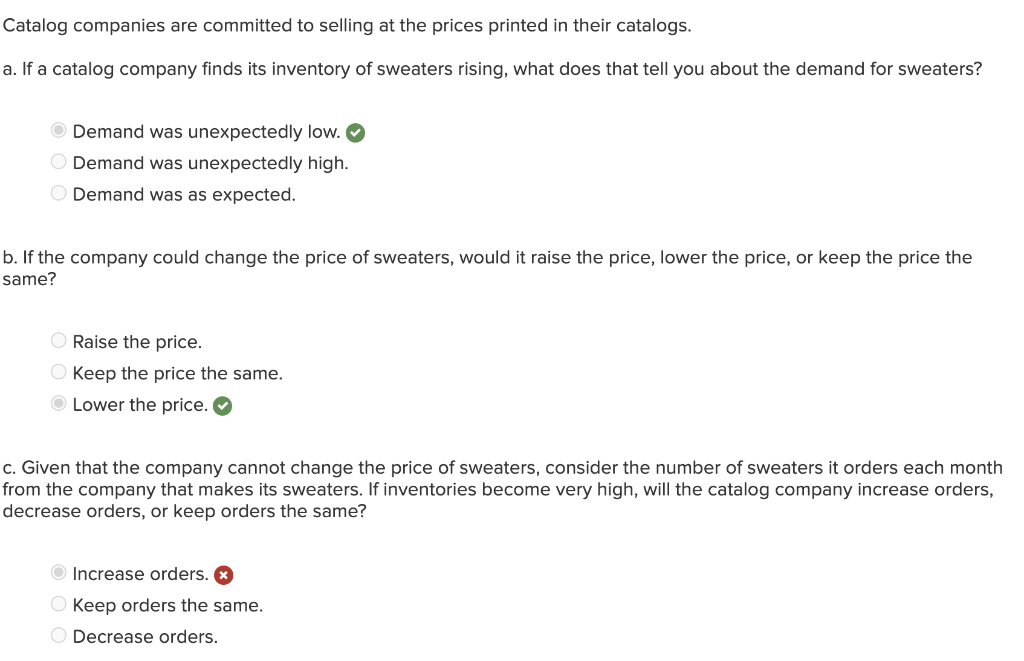This screenshot has width=1024, height=661.
Task: Choose the 'Demand was unexpectedly high' radio button
Action: point(59,162)
